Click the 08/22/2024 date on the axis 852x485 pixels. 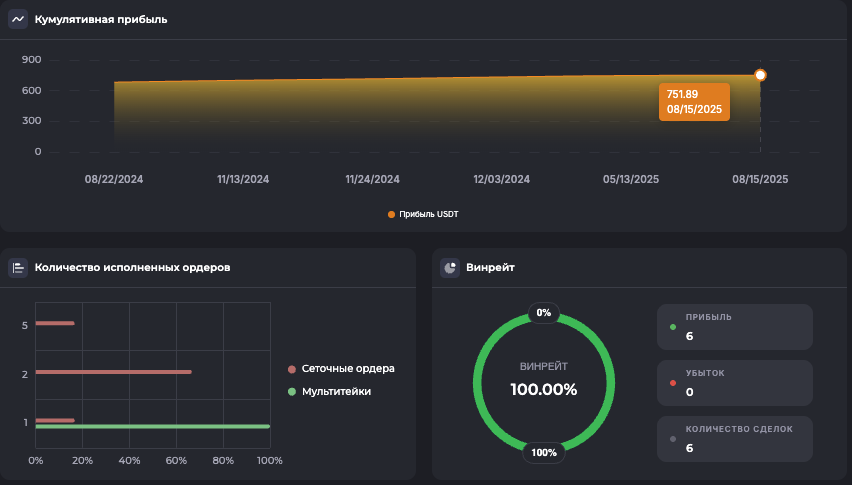[114, 180]
